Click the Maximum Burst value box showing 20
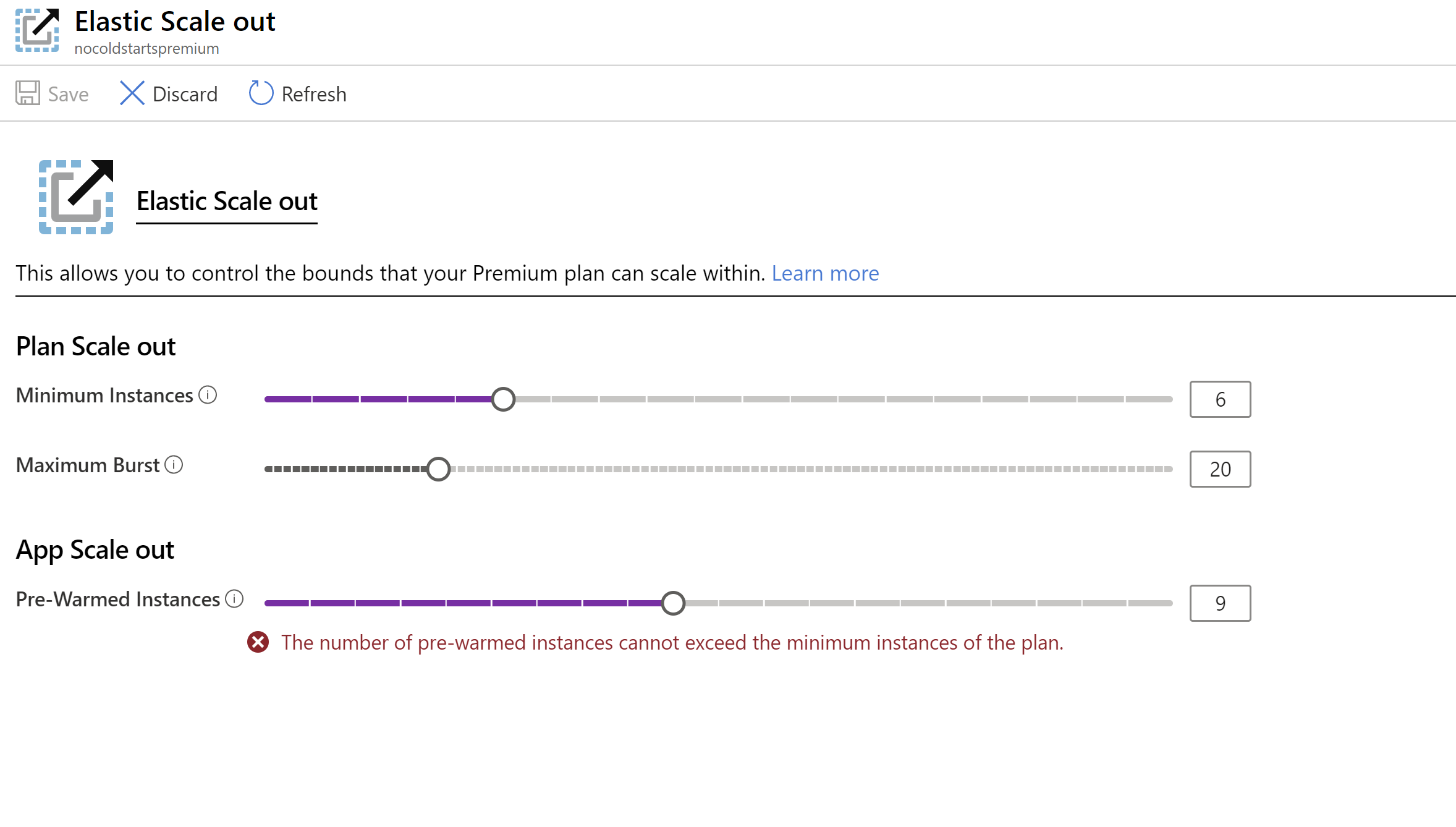Screen dimensions: 1456x827 tap(1220, 469)
